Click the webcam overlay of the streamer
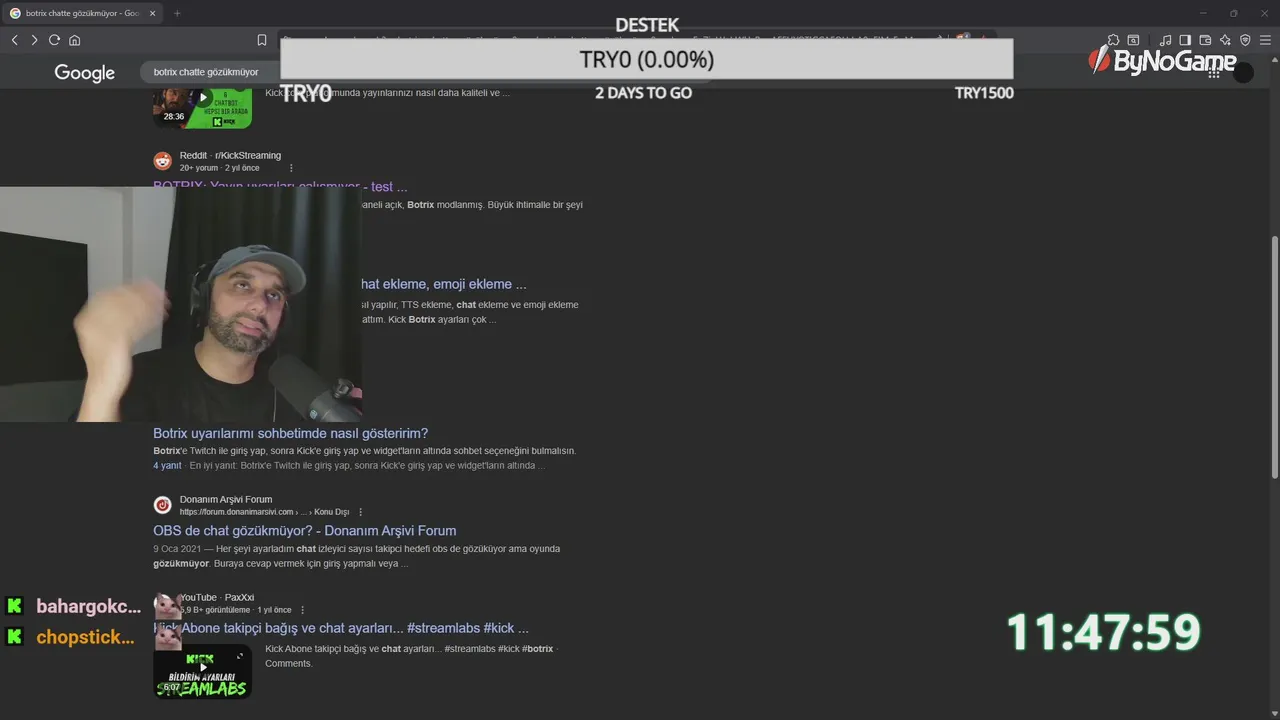 (181, 304)
